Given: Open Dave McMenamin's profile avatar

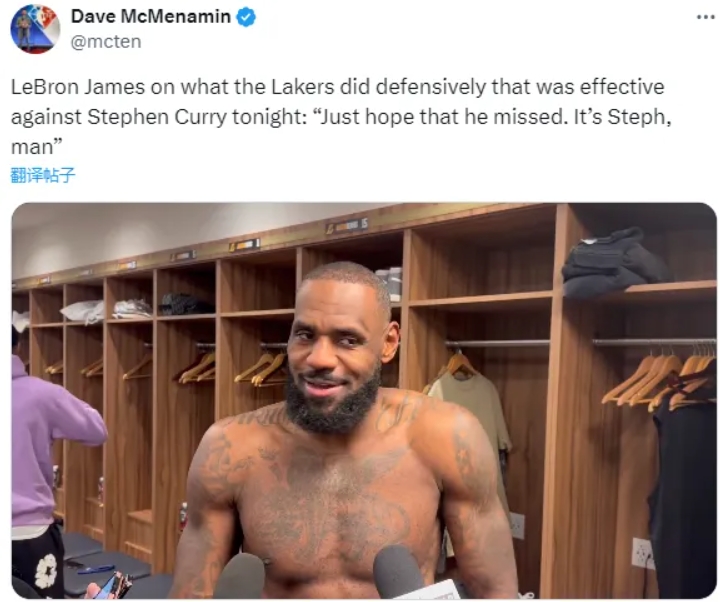Looking at the screenshot, I should 35,29.
